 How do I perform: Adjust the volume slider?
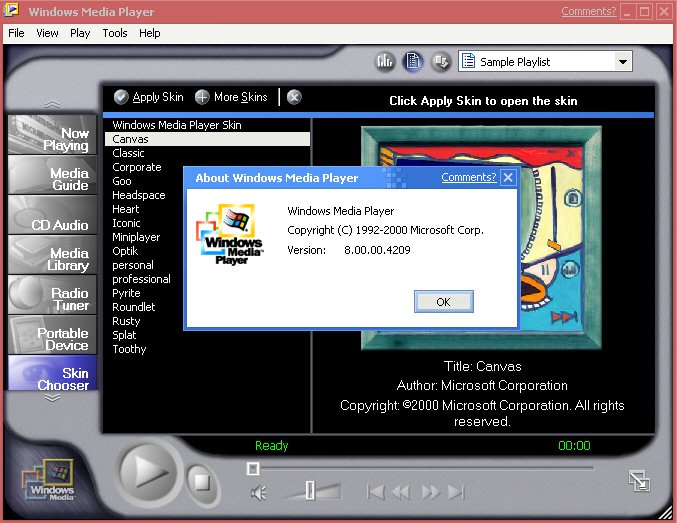tap(310, 491)
